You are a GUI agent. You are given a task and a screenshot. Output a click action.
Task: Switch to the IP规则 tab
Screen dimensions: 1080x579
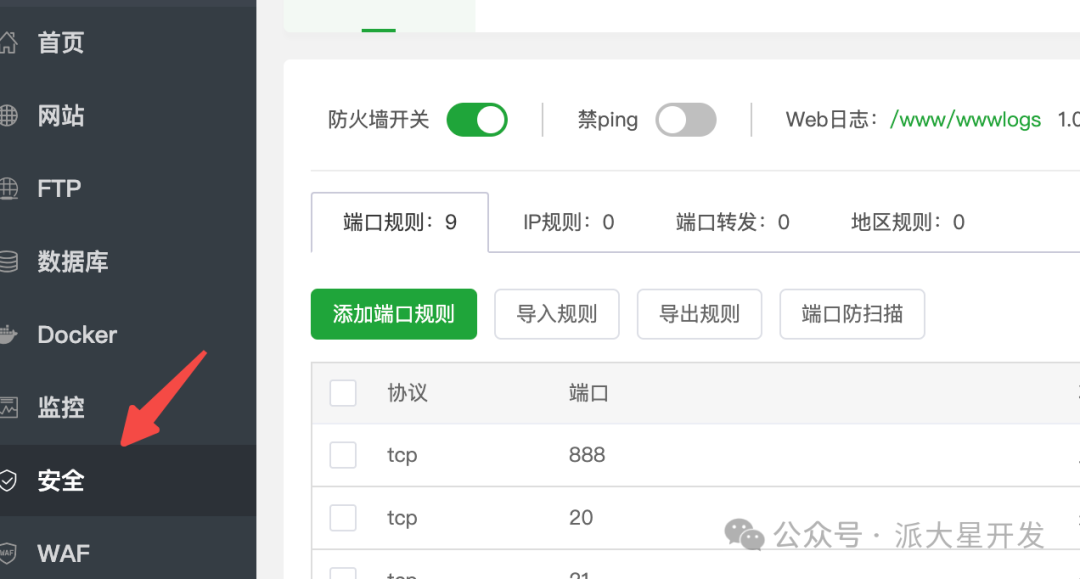[x=569, y=222]
